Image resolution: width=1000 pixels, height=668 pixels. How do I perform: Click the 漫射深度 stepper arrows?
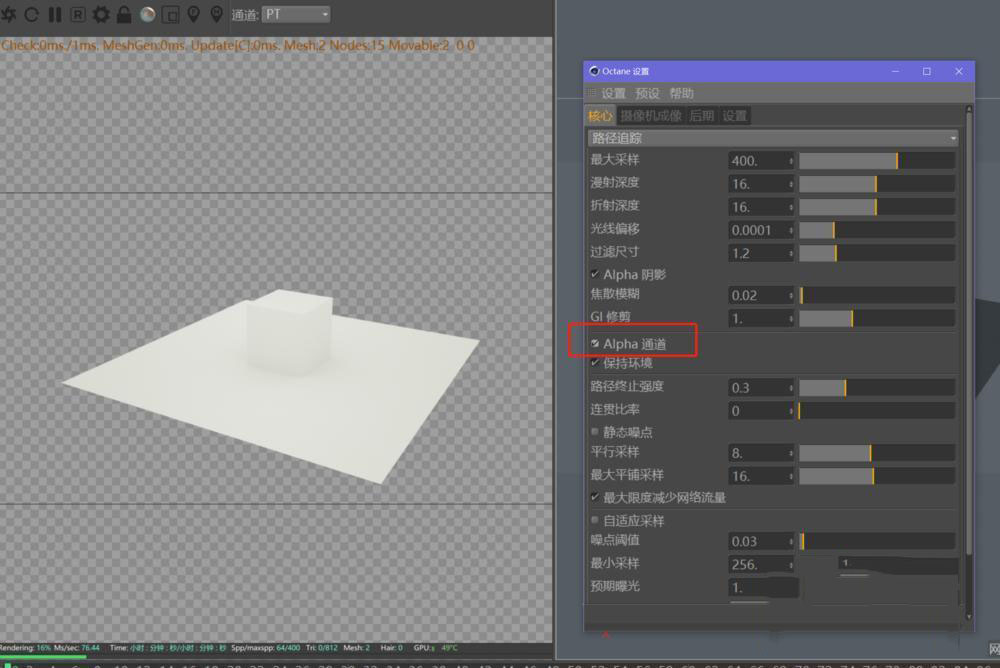point(791,184)
